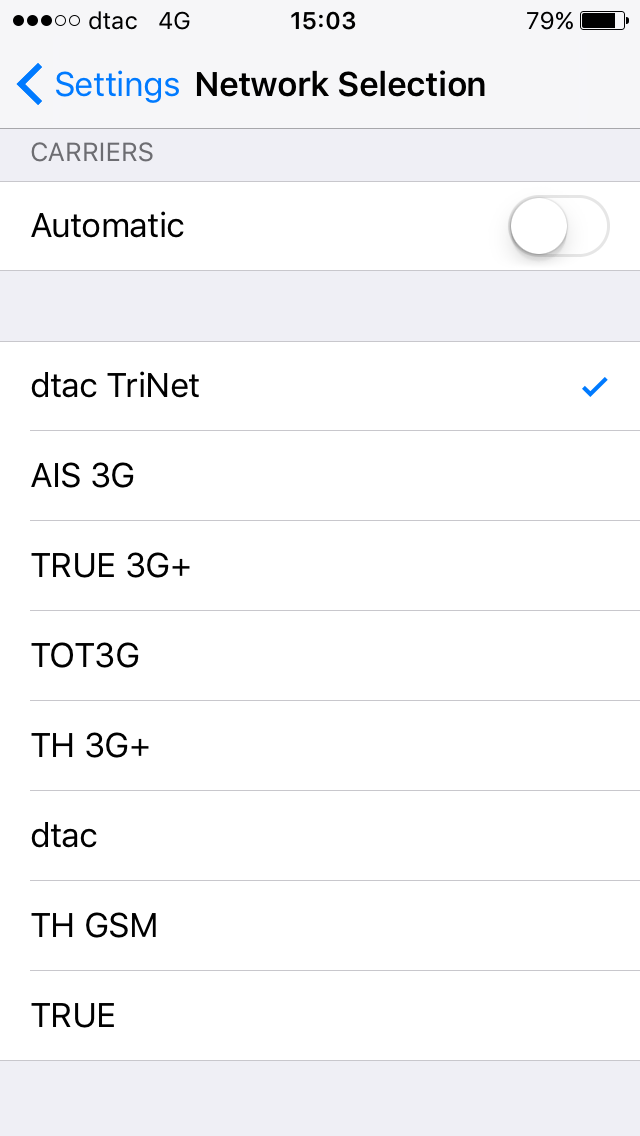Tap the CARRIERS section header
The width and height of the screenshot is (640, 1136).
pyautogui.click(x=92, y=153)
